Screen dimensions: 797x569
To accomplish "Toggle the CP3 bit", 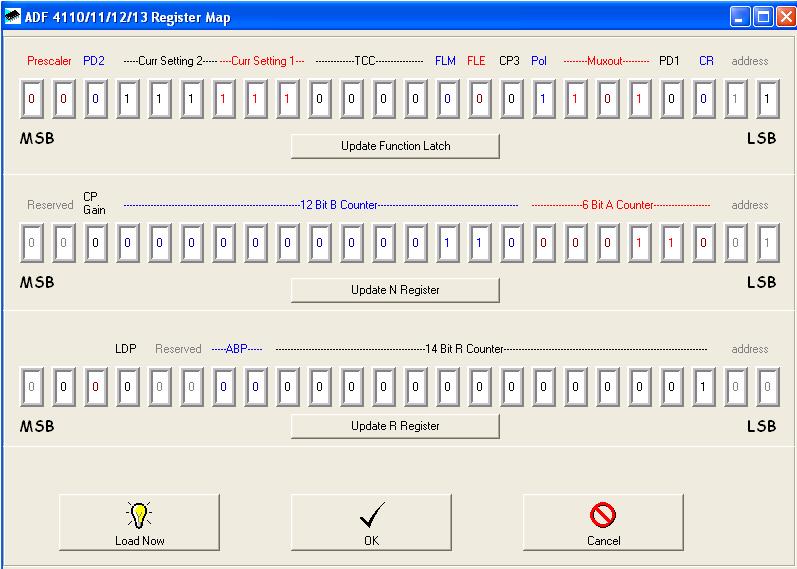I will coord(511,99).
